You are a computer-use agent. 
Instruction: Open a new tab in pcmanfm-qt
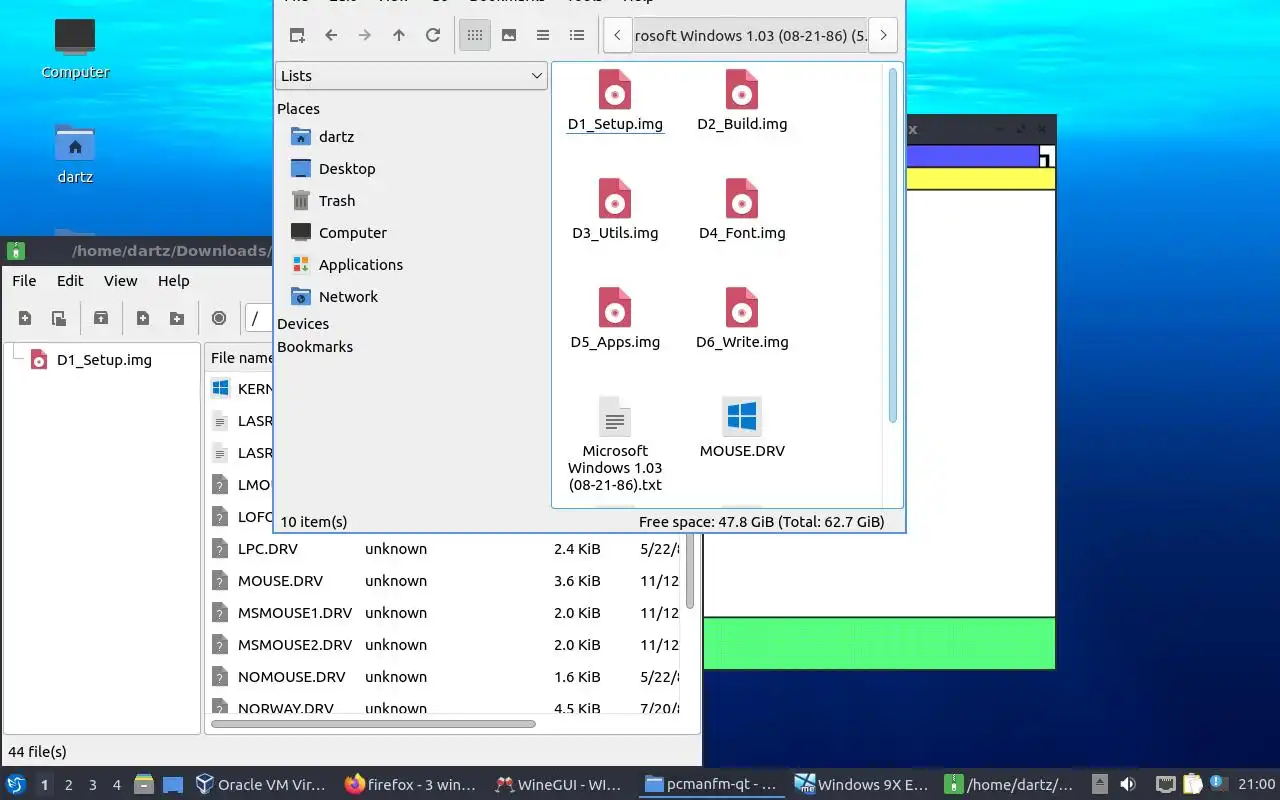(x=297, y=35)
